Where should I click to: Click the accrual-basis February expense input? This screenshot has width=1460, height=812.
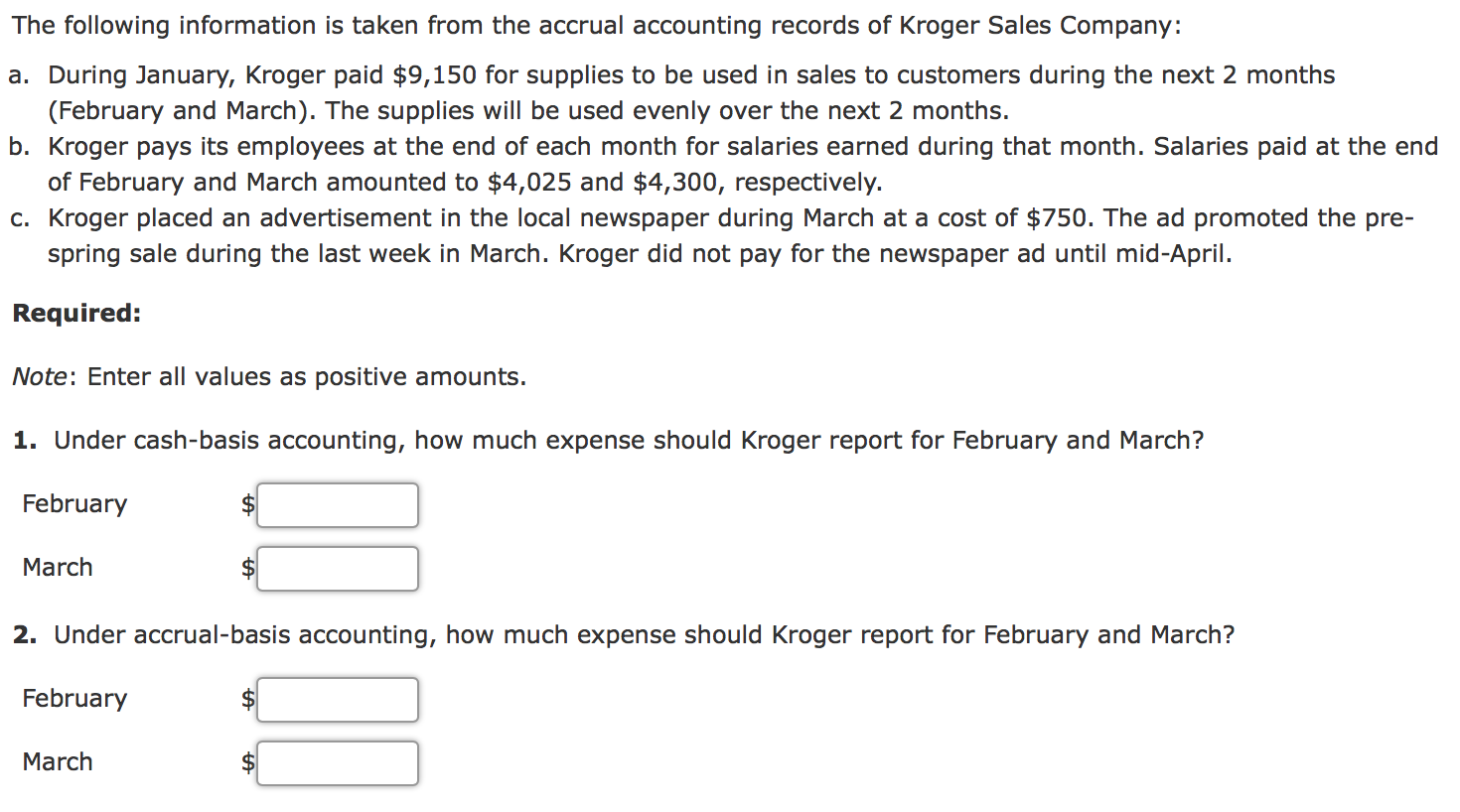(x=338, y=700)
